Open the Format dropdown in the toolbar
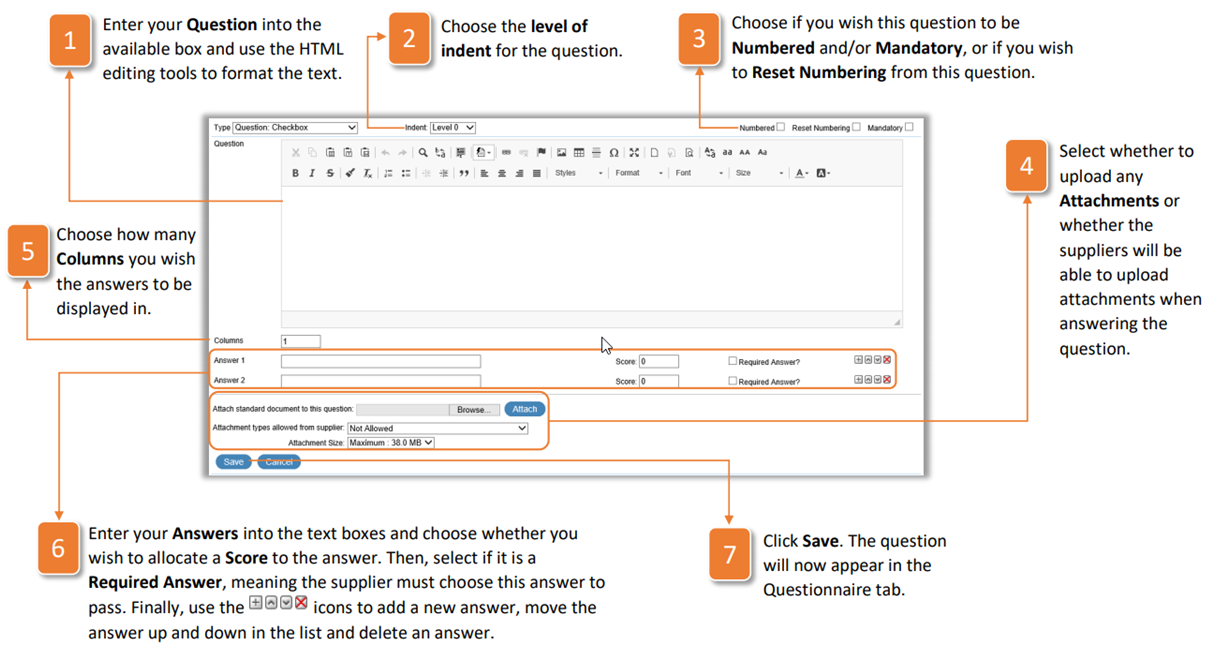 click(x=636, y=172)
